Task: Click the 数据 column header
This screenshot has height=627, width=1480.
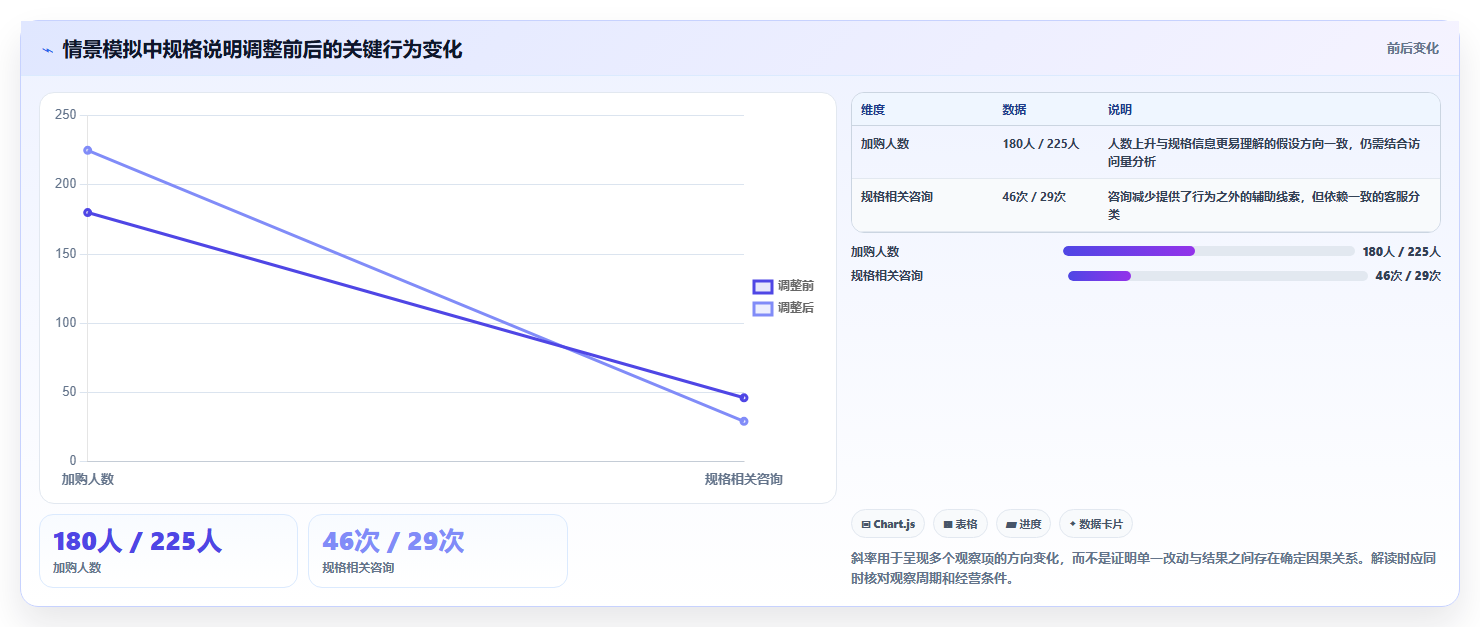Action: (x=1014, y=110)
